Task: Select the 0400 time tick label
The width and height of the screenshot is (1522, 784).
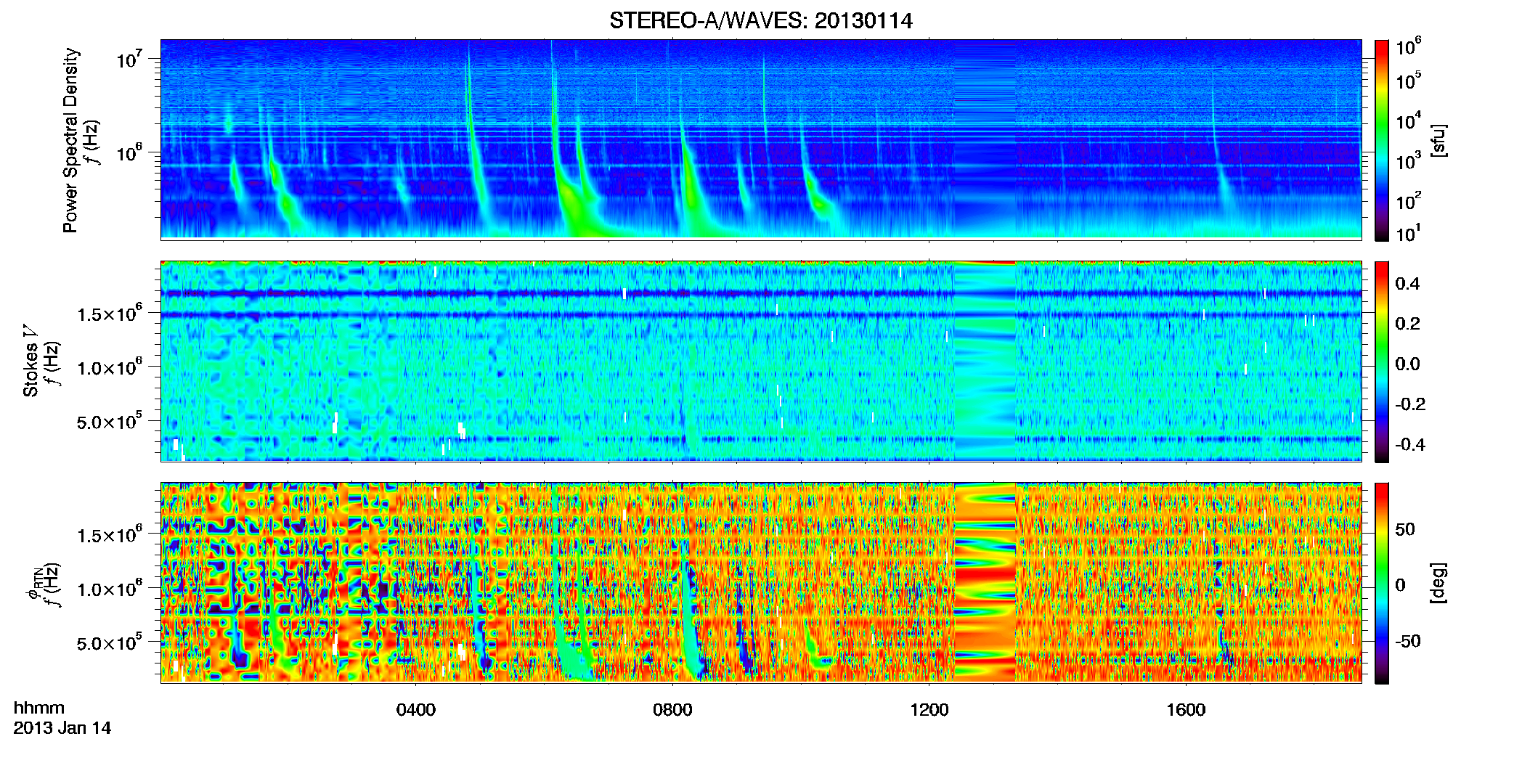Action: [415, 710]
